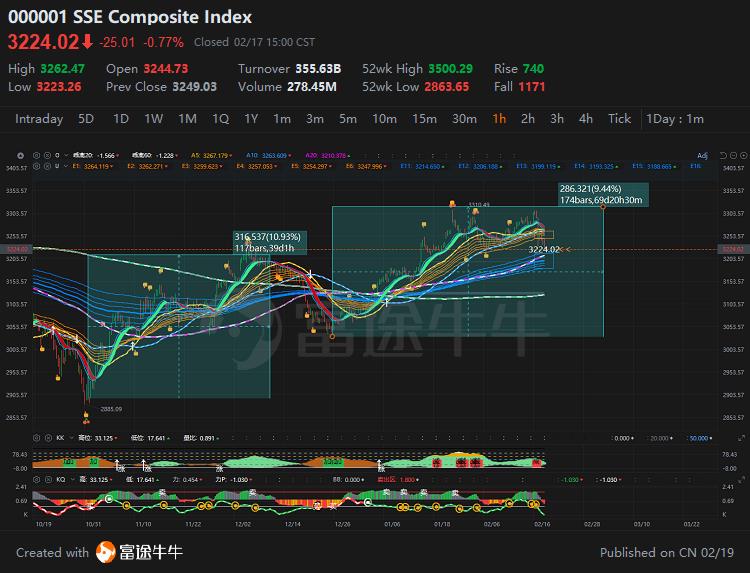Open the 1Day : 1m interval selector
The width and height of the screenshot is (750, 573).
(x=675, y=119)
